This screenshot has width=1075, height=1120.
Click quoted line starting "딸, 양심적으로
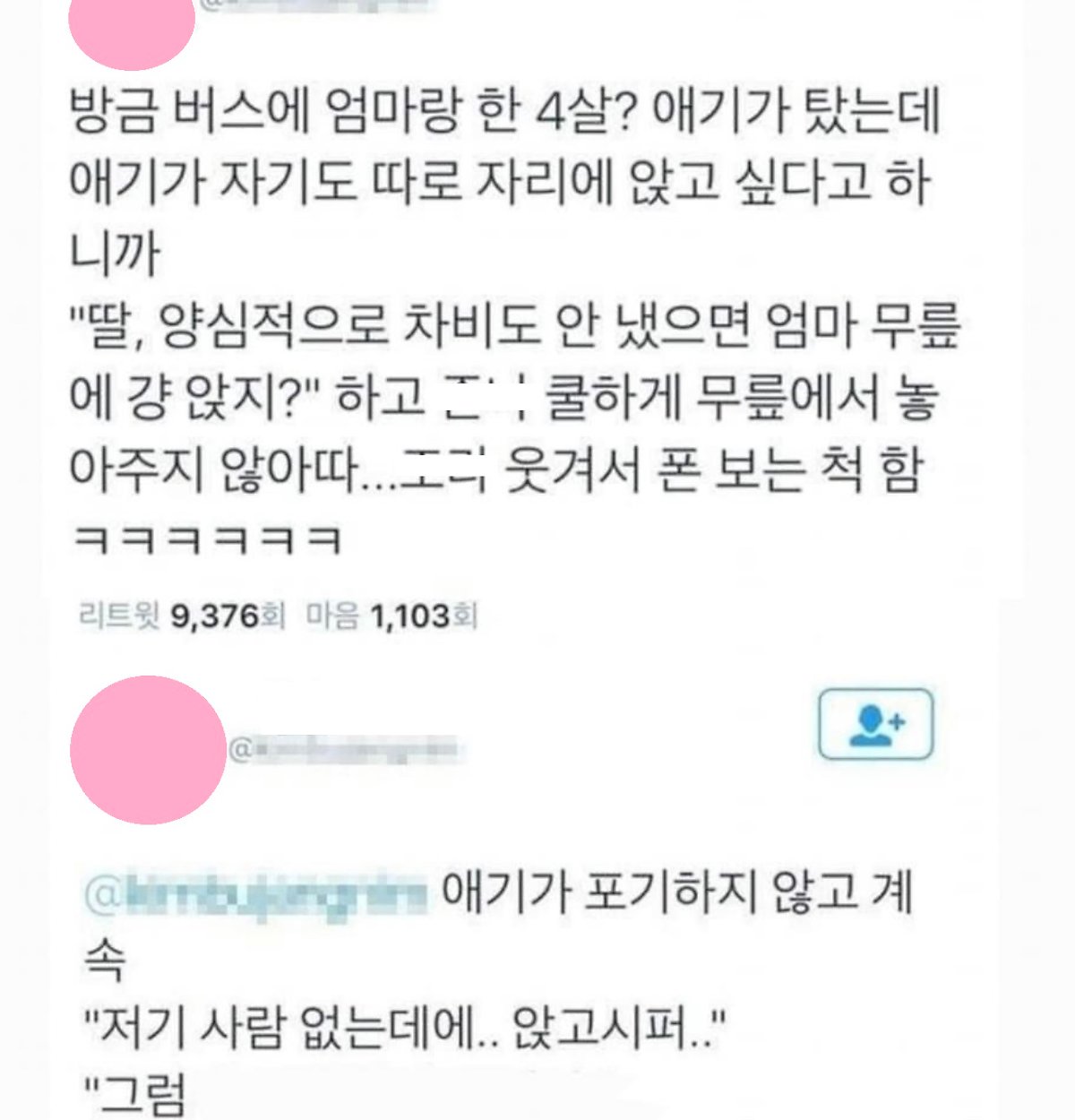(516, 326)
